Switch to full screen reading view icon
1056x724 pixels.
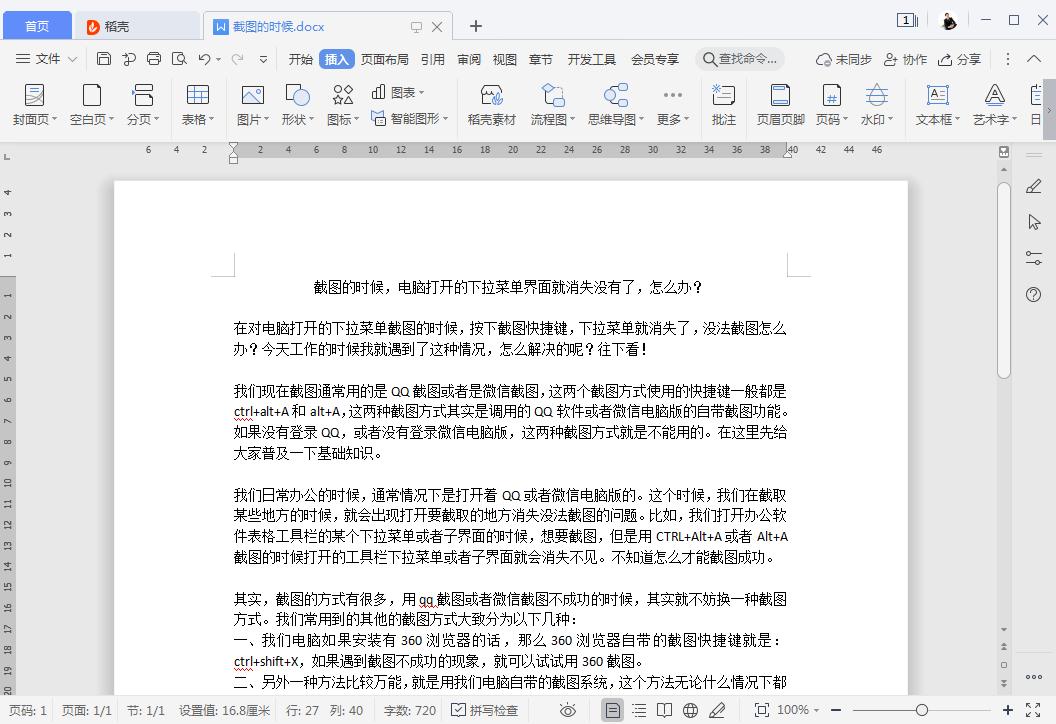click(665, 710)
